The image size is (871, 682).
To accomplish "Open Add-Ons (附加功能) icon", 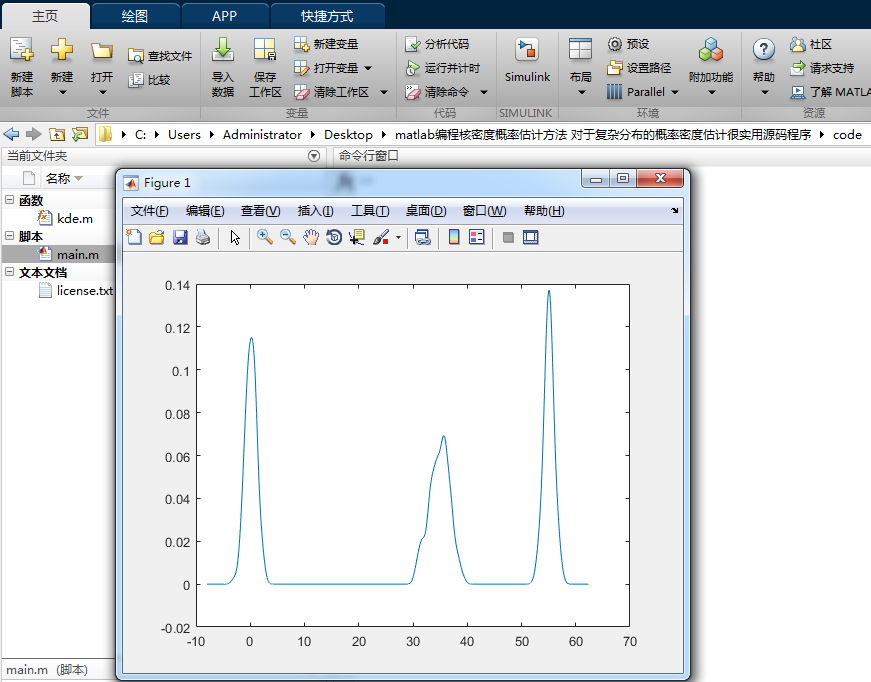I will [711, 50].
